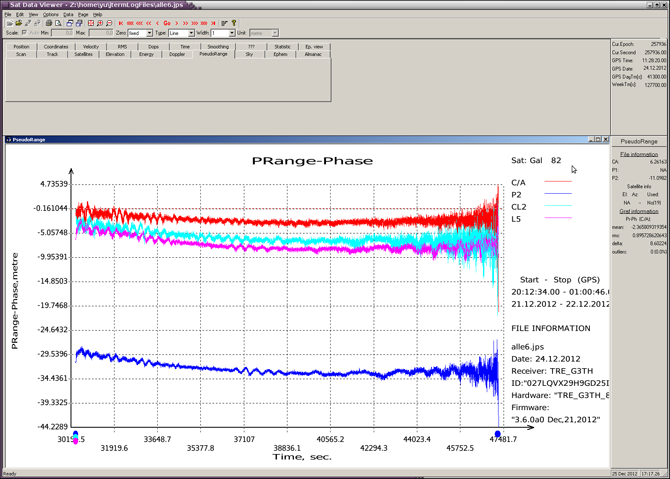The image size is (670, 479).
Task: Click the double right arrow step-forward icon
Action: pyautogui.click(x=185, y=23)
